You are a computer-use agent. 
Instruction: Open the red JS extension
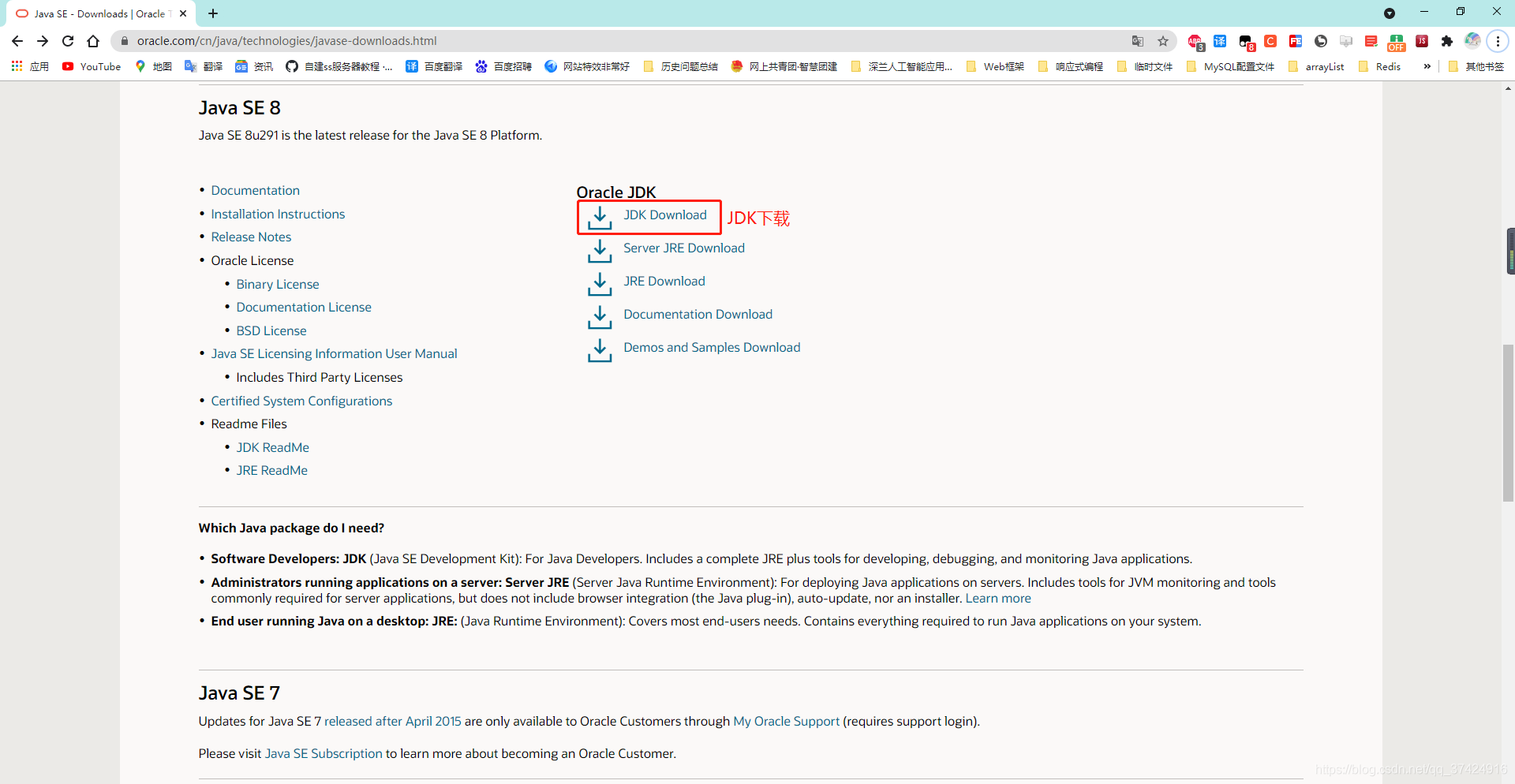point(1422,41)
